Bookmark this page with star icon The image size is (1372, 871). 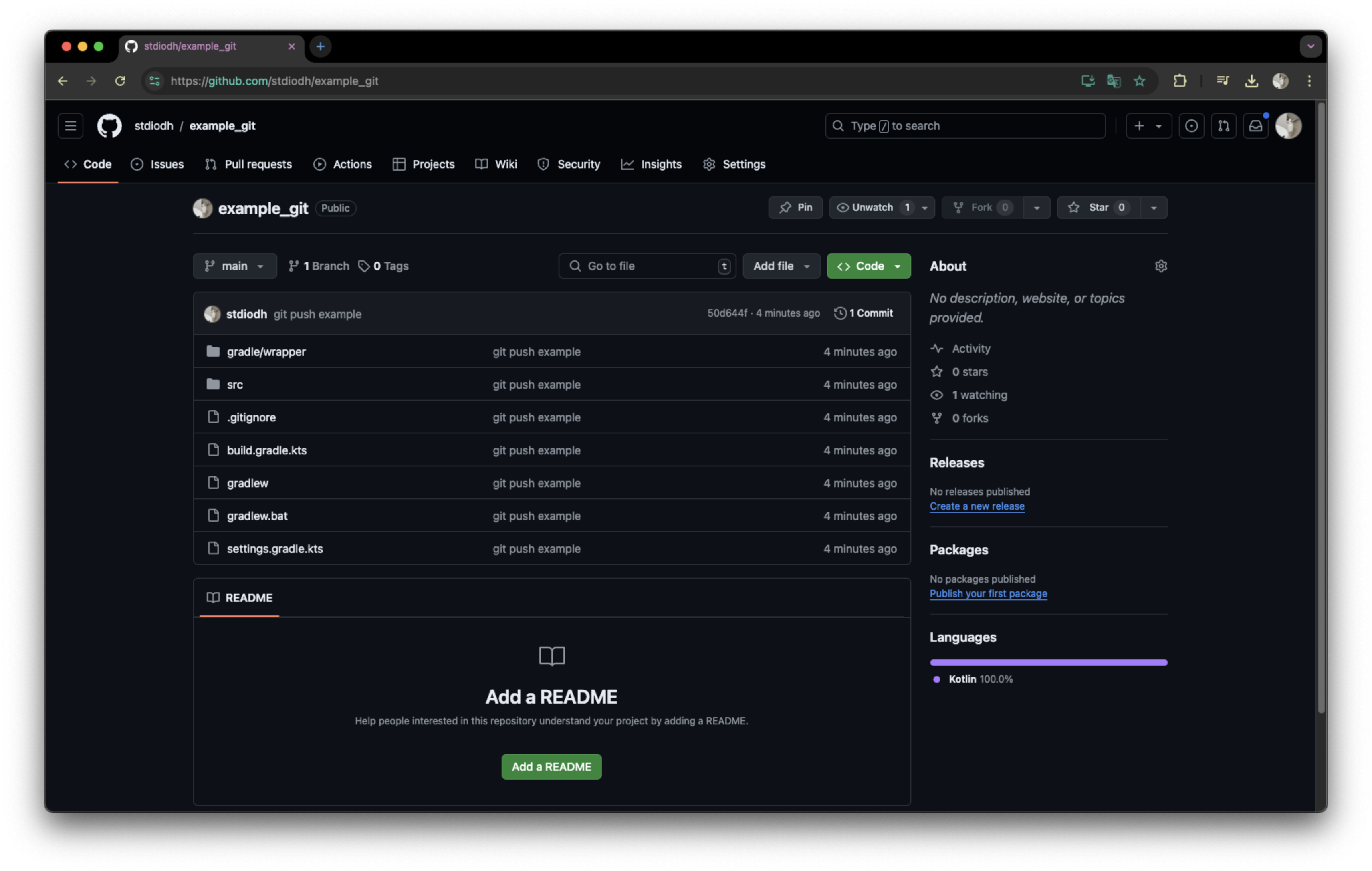pyautogui.click(x=1139, y=81)
